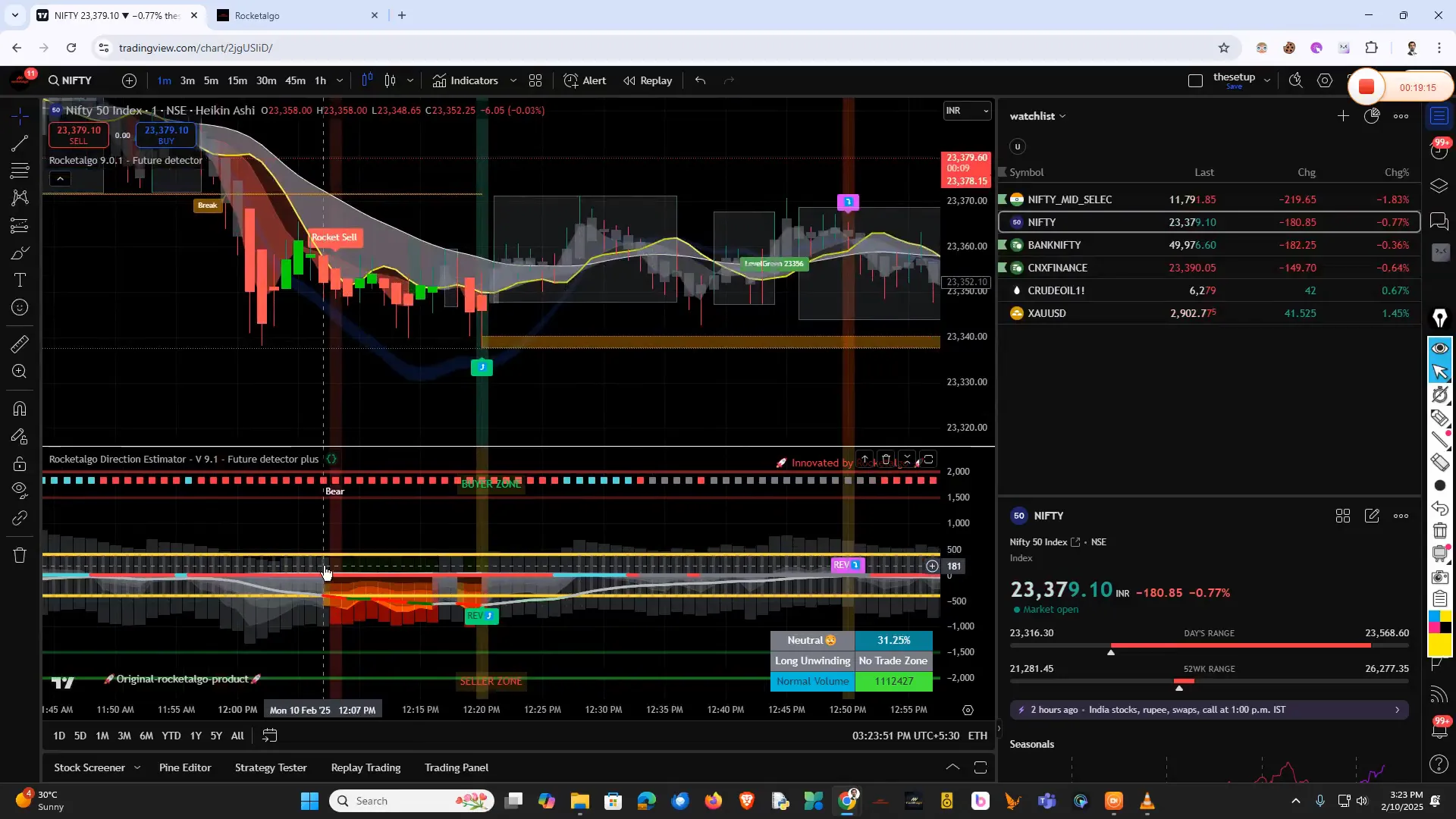The height and width of the screenshot is (819, 1456).
Task: Select the Text annotation tool
Action: (x=19, y=280)
